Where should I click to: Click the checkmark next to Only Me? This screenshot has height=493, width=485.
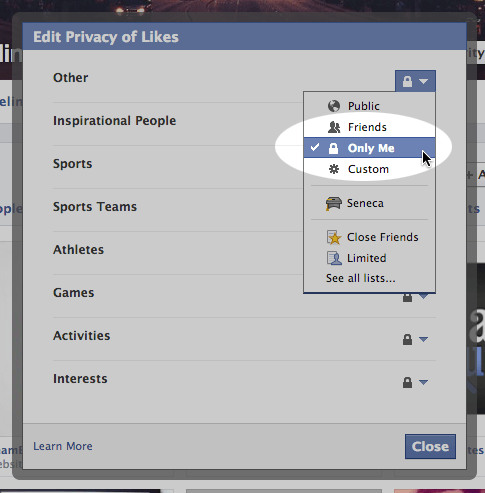315,147
